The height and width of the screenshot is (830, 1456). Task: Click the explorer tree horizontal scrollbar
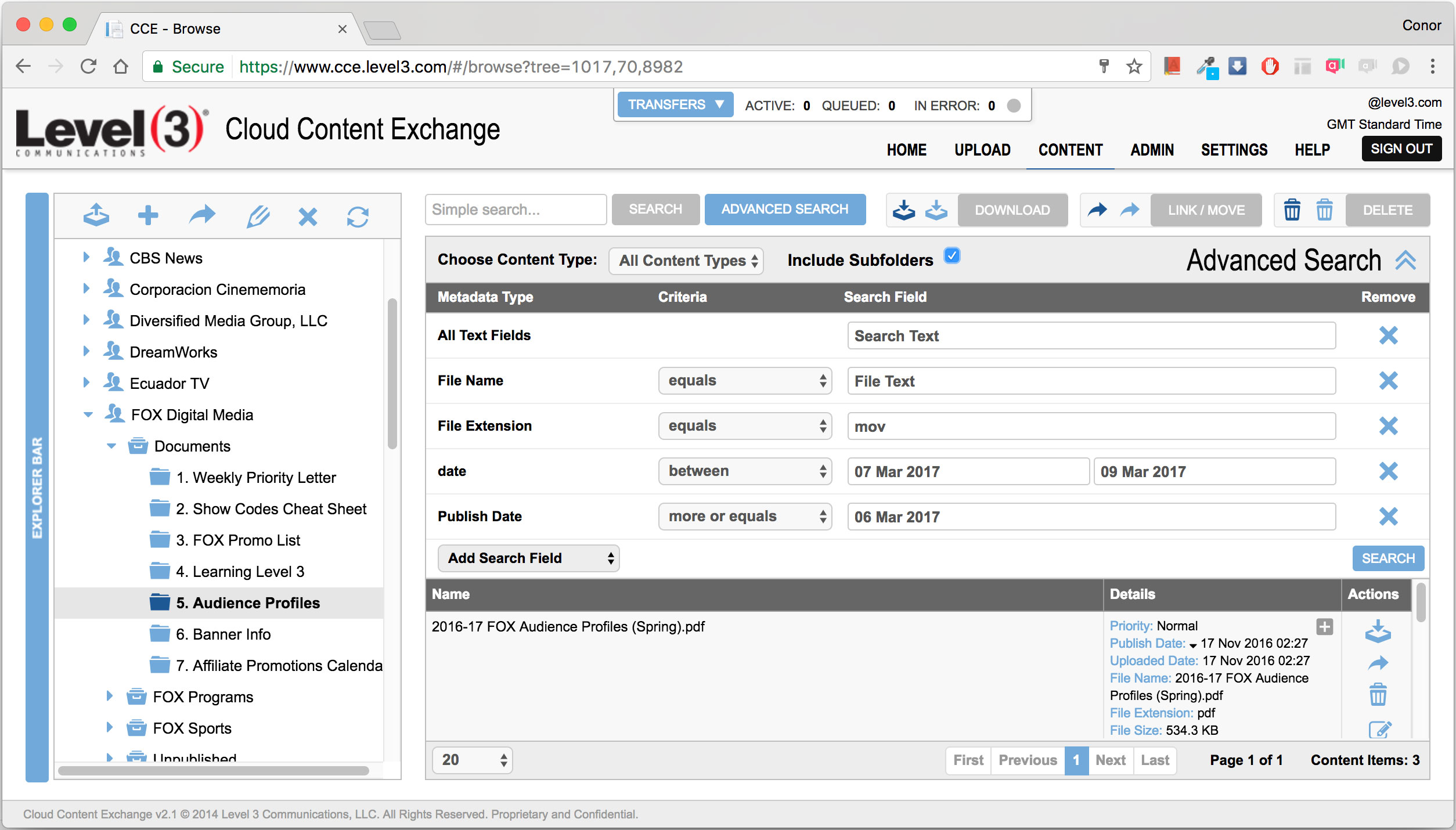pos(213,771)
